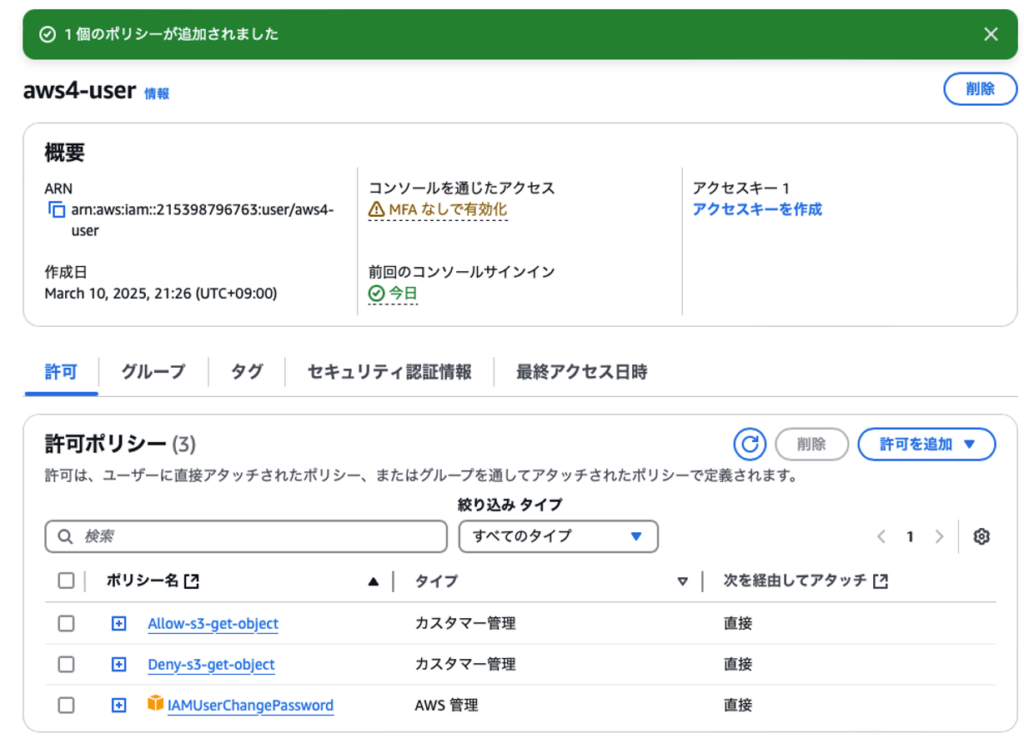1024x744 pixels.
Task: Switch to the 許可 tab
Action: click(61, 372)
